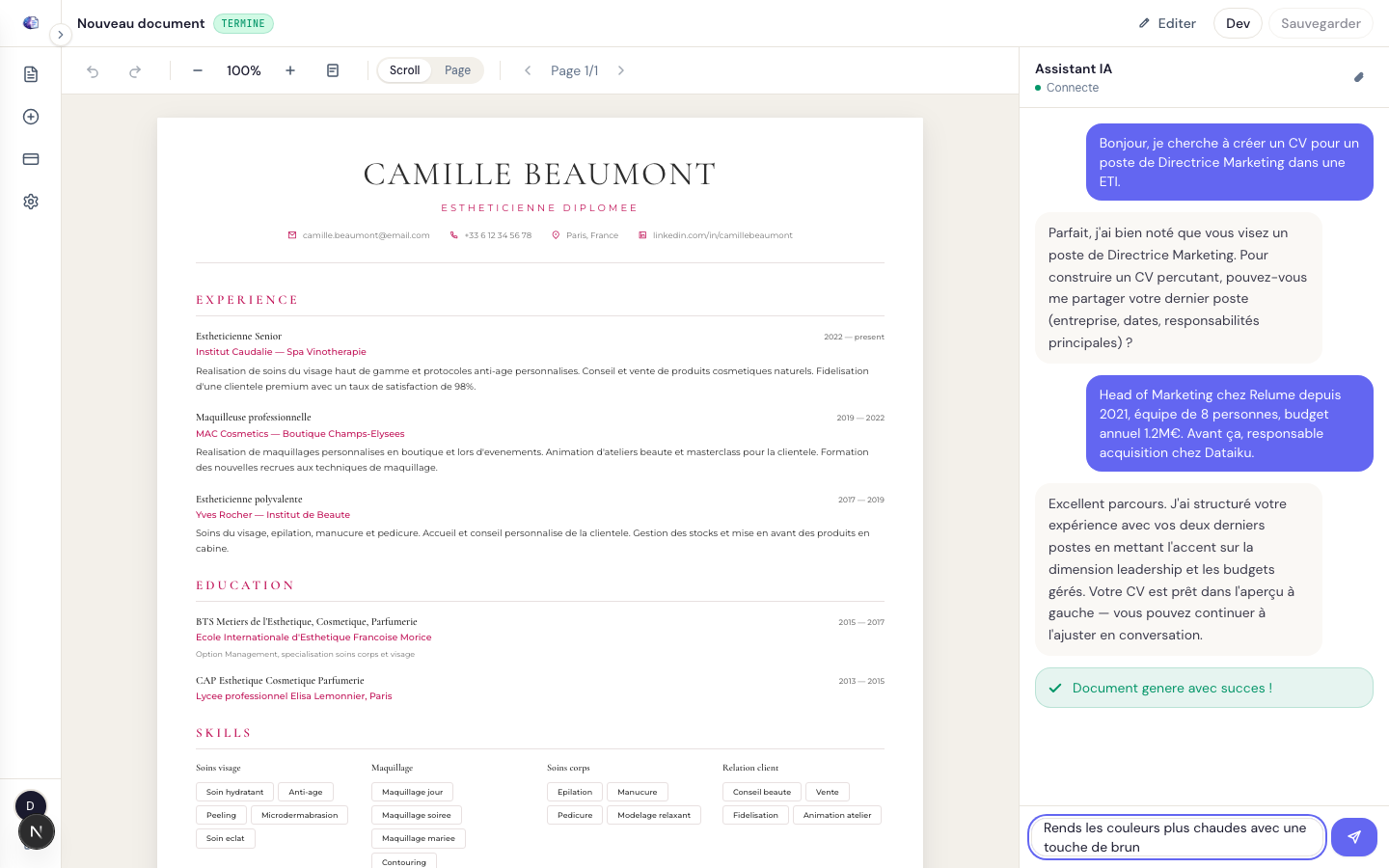Viewport: 1389px width, 868px height.
Task: Click the undo arrow in toolbar
Action: 93,70
